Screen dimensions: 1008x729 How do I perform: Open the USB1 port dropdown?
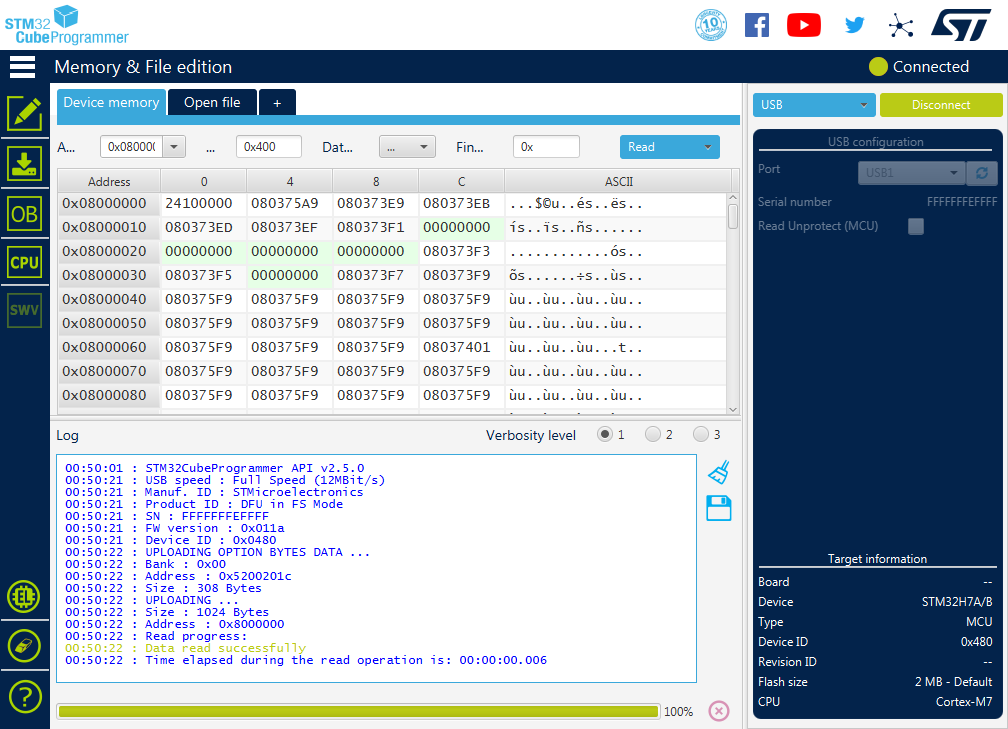pyautogui.click(x=911, y=172)
